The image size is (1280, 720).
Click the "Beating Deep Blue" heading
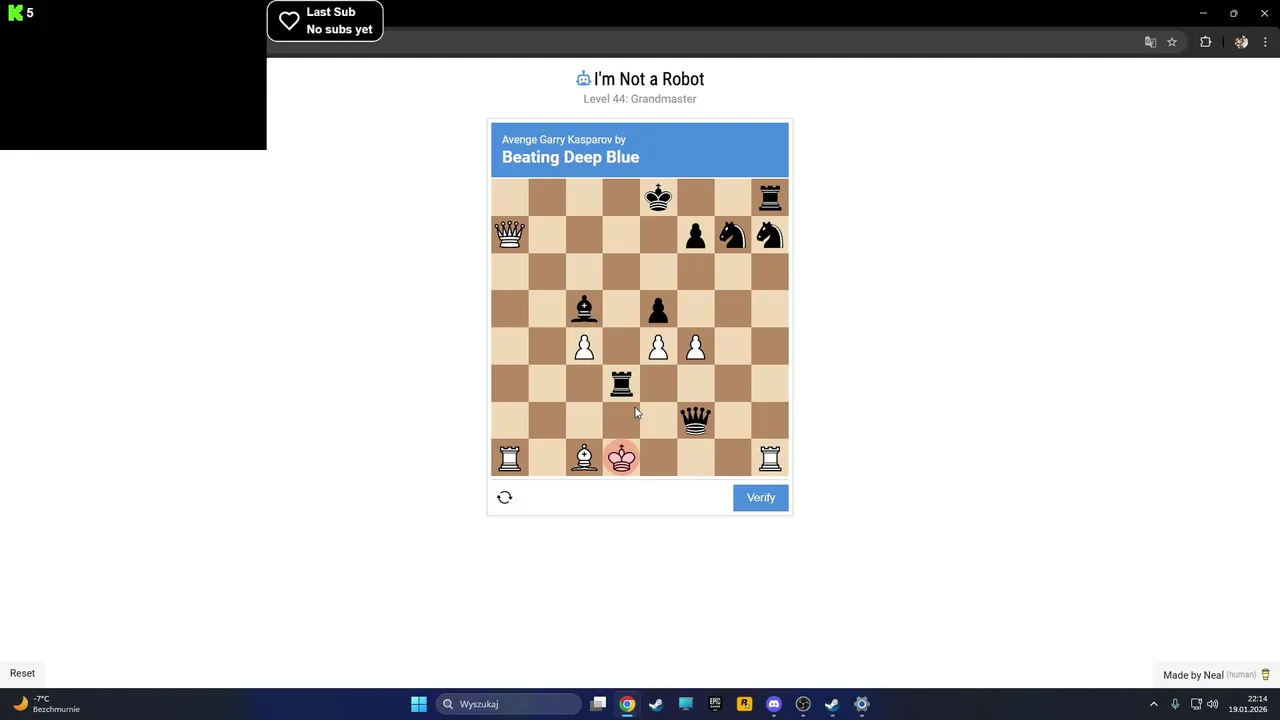click(570, 157)
